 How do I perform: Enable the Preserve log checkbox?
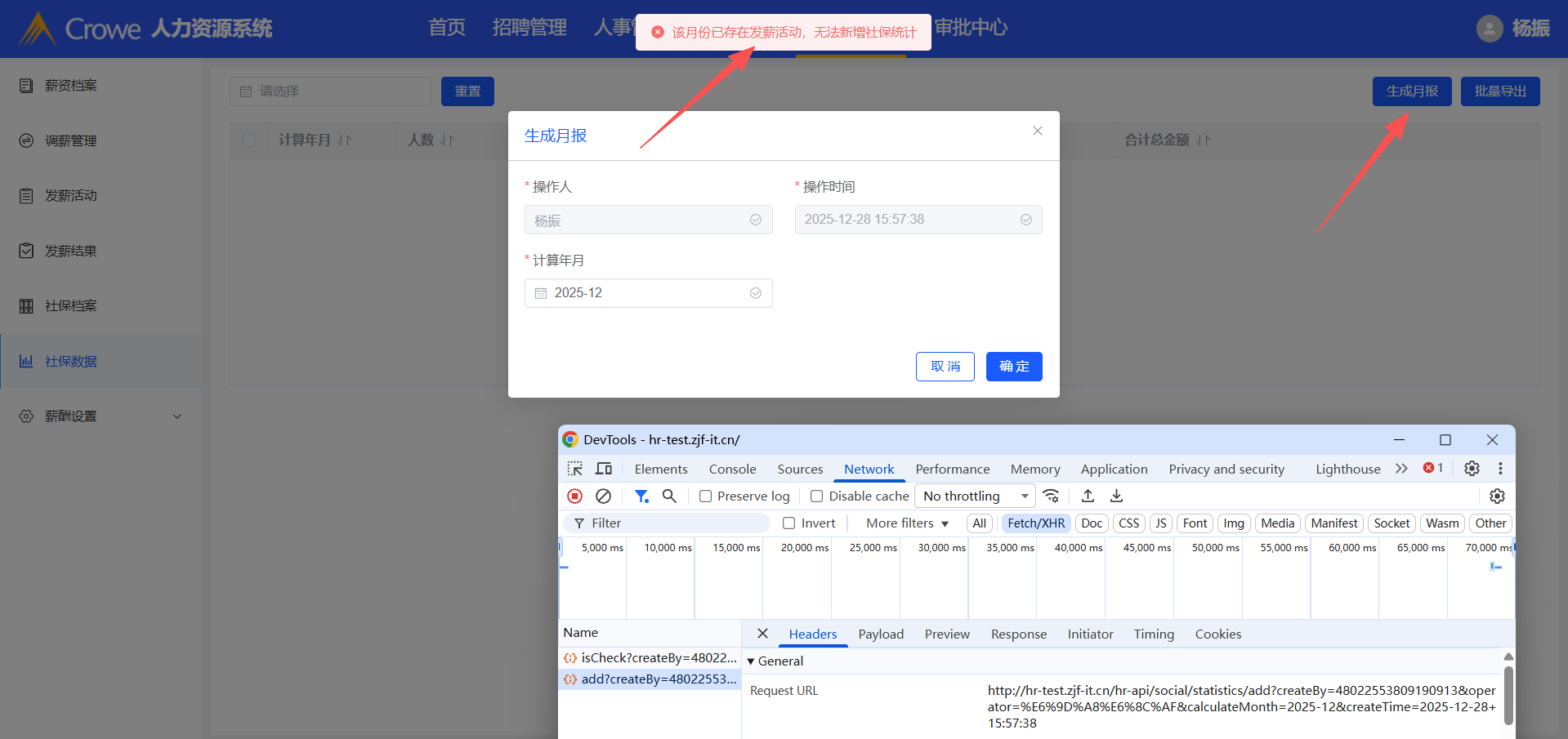click(706, 496)
